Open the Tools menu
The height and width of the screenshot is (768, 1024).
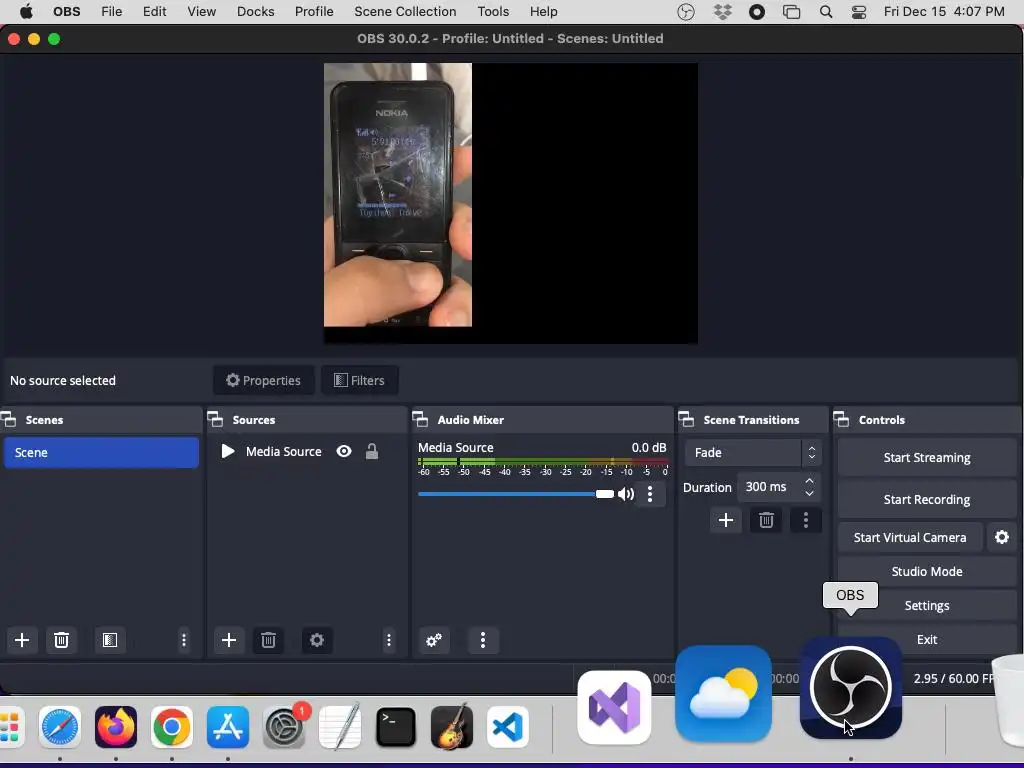[x=493, y=12]
